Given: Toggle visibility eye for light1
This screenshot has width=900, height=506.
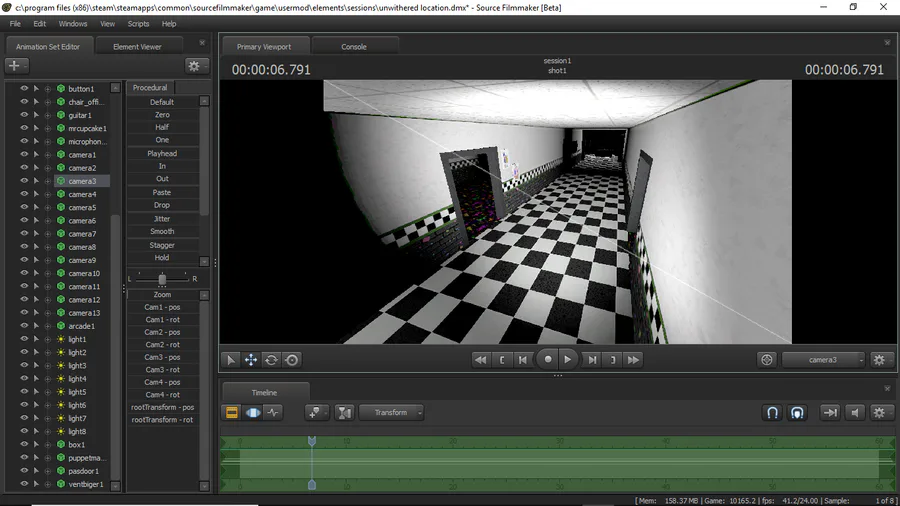Looking at the screenshot, I should tap(24, 339).
